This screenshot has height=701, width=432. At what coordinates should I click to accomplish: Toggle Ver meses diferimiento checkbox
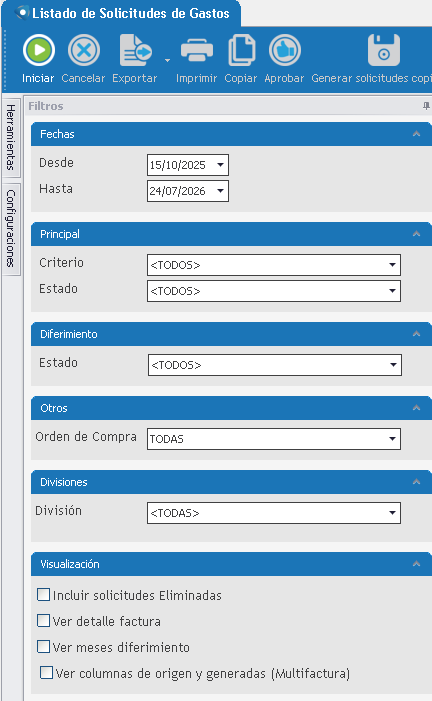(43, 647)
